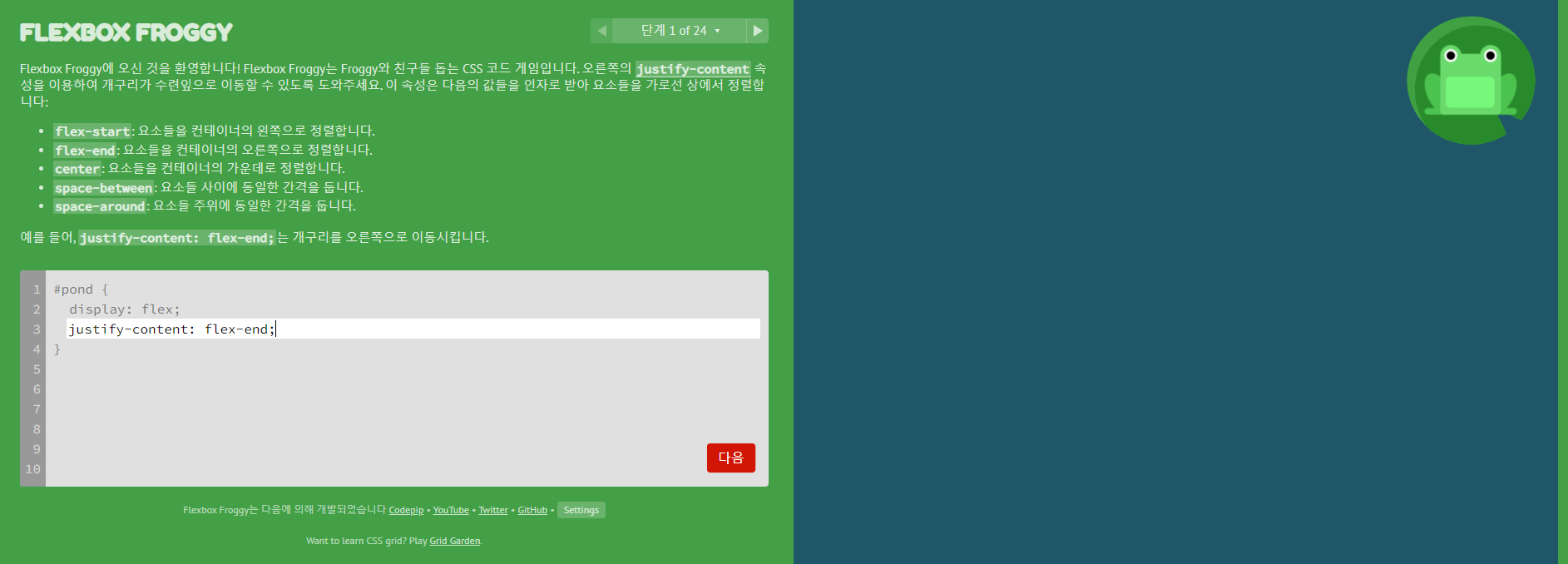Open the GitHub link

click(x=532, y=510)
